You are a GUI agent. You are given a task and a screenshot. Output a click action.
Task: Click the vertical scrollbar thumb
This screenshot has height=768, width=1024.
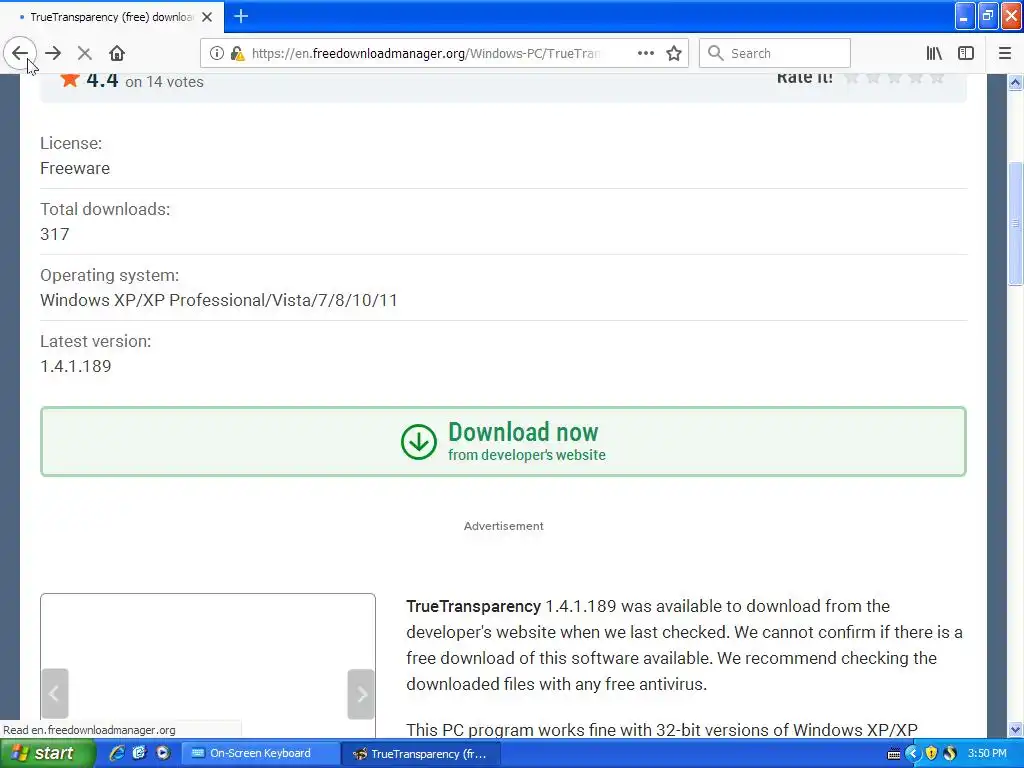click(x=1015, y=223)
